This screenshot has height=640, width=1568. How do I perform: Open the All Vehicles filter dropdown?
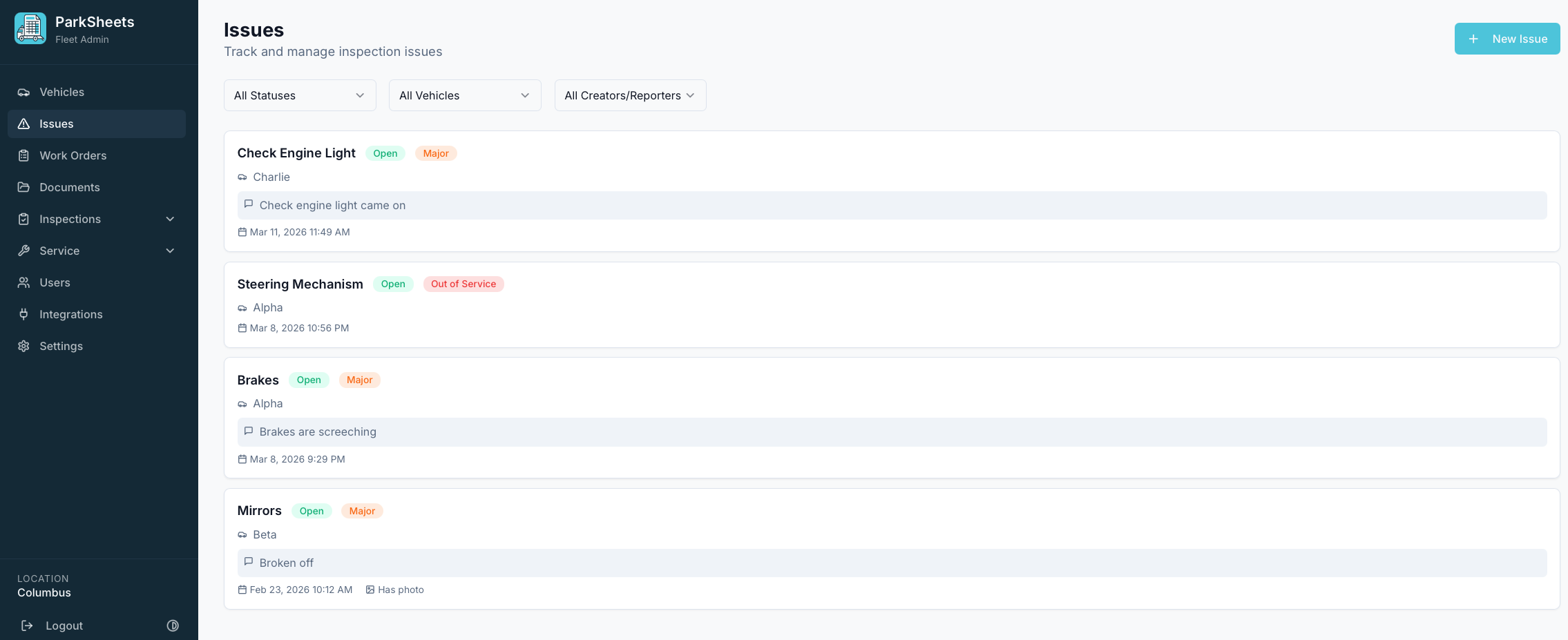coord(465,95)
